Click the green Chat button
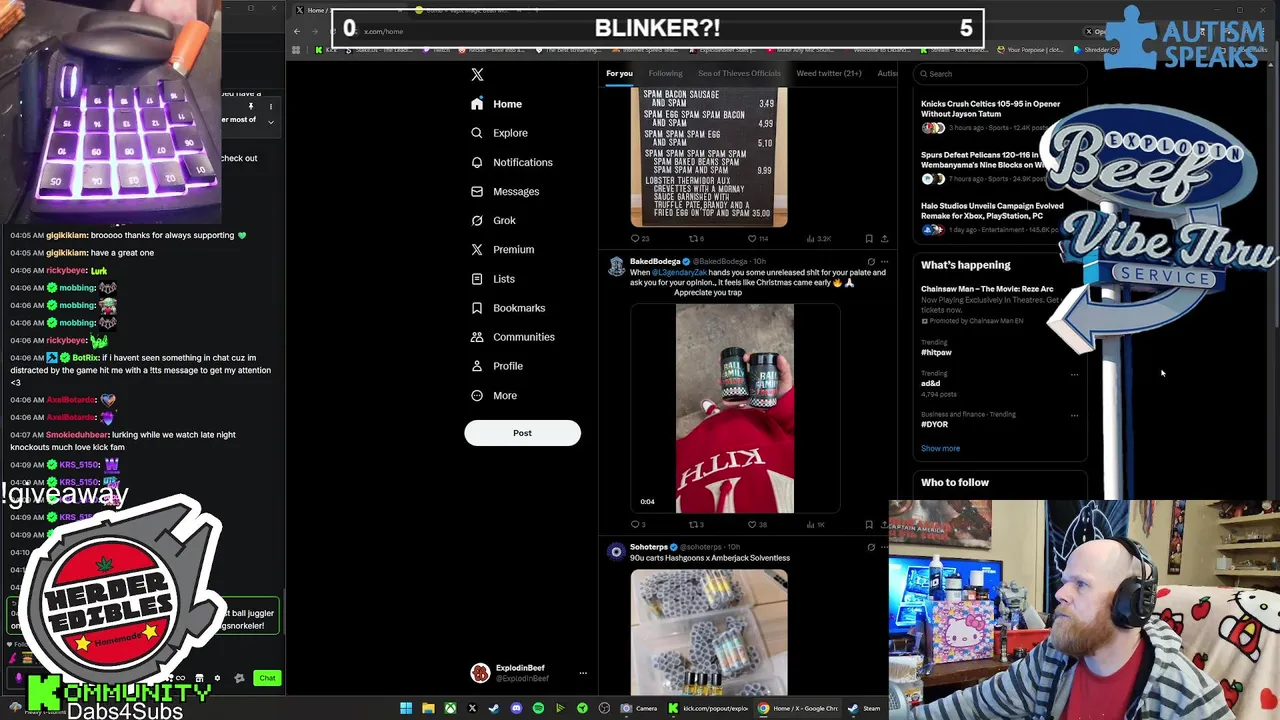Image resolution: width=1280 pixels, height=720 pixels. pos(267,678)
